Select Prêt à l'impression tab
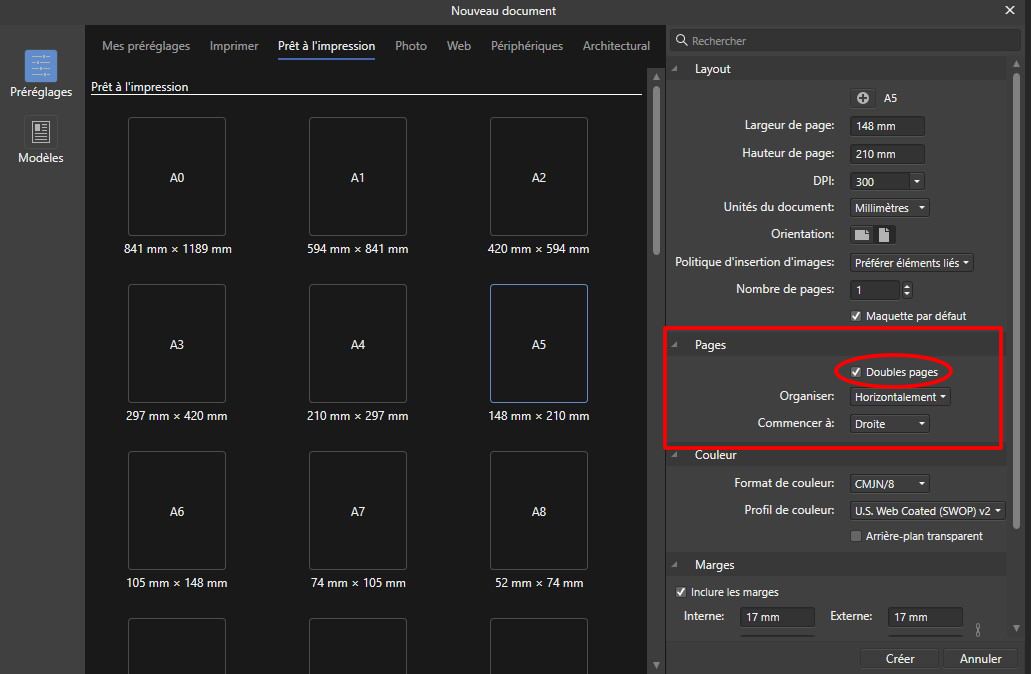Screen dimensions: 1031x674 (x=326, y=46)
